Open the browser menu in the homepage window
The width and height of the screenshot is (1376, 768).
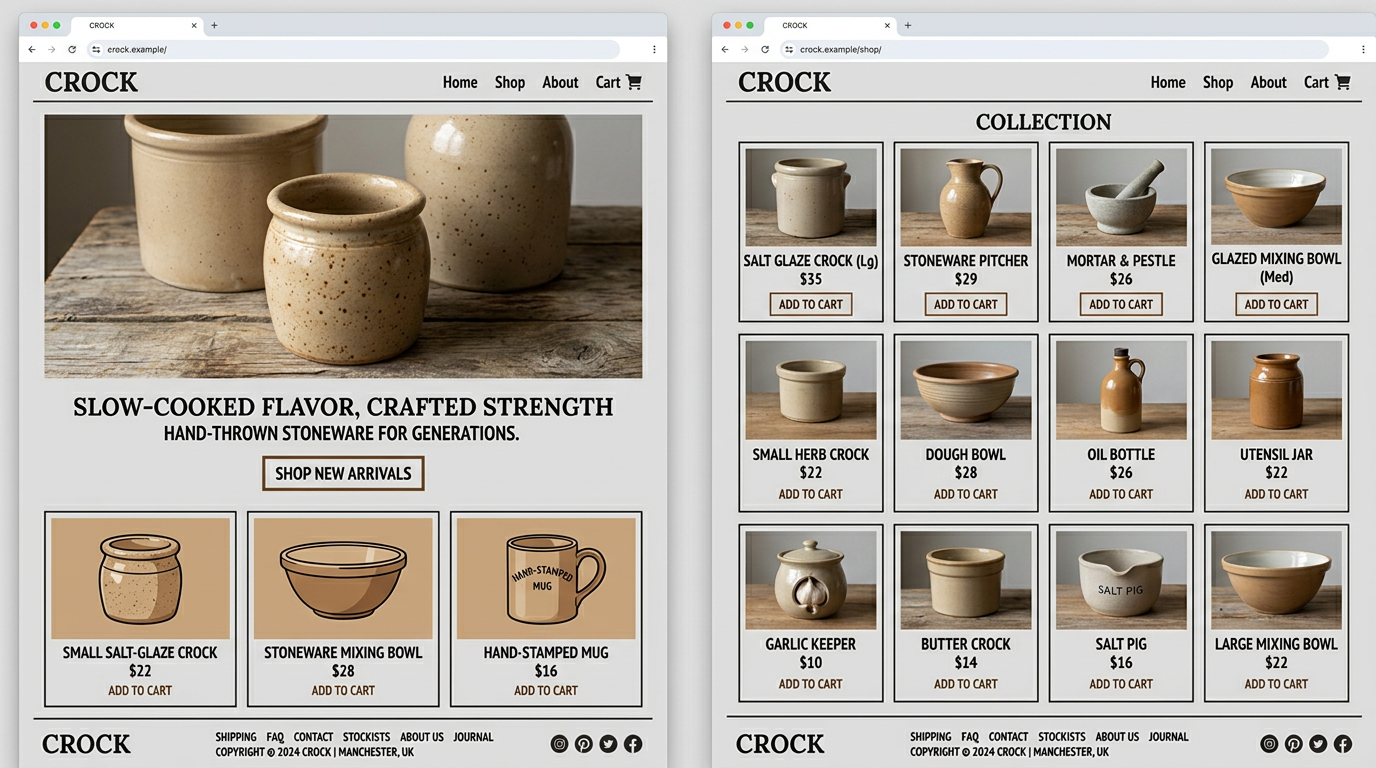pos(654,49)
